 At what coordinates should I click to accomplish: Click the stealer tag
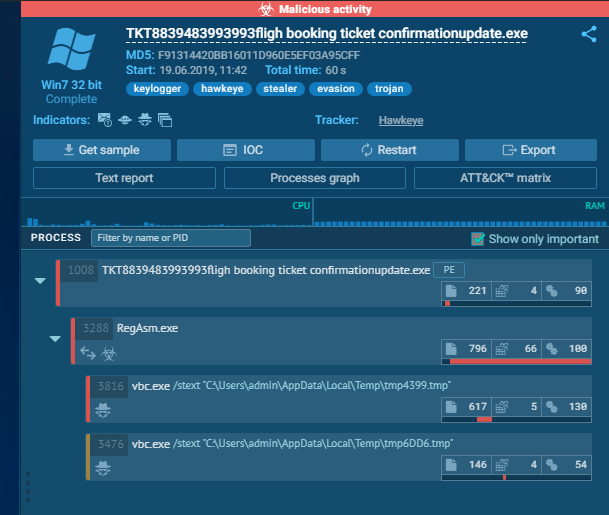[280, 89]
